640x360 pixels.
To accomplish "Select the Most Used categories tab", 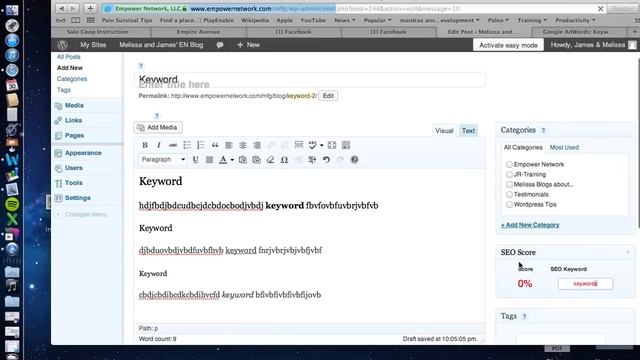I will pyautogui.click(x=564, y=147).
